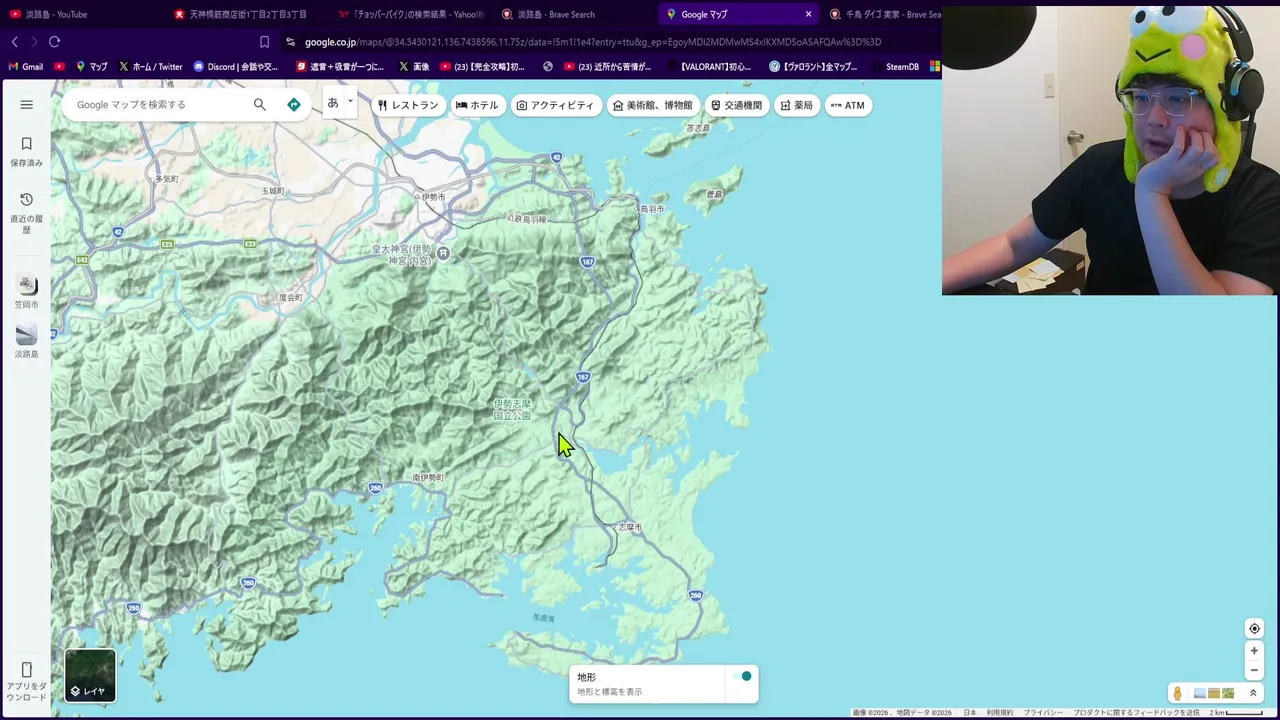
Task: Open the ホーム / Twitter bookmark
Action: tap(151, 67)
